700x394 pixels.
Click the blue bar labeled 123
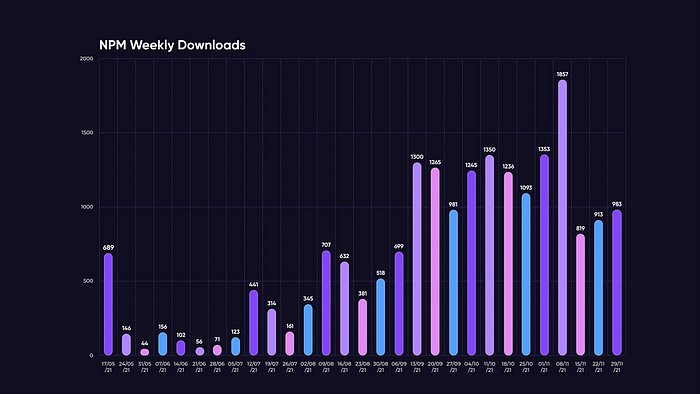pyautogui.click(x=235, y=346)
